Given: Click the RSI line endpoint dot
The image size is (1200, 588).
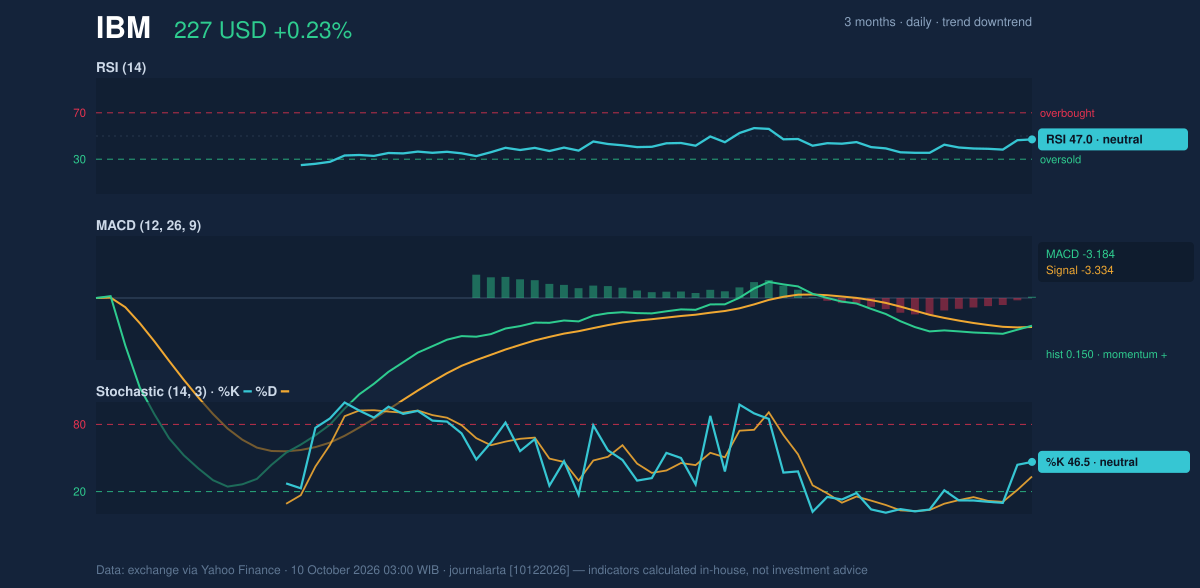Looking at the screenshot, I should coord(1032,140).
